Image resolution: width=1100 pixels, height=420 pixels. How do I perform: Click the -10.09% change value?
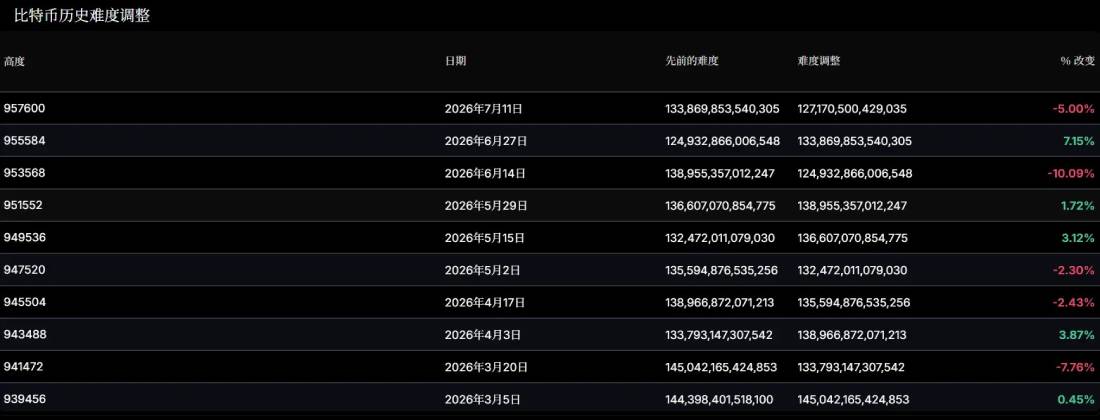pyautogui.click(x=1071, y=173)
